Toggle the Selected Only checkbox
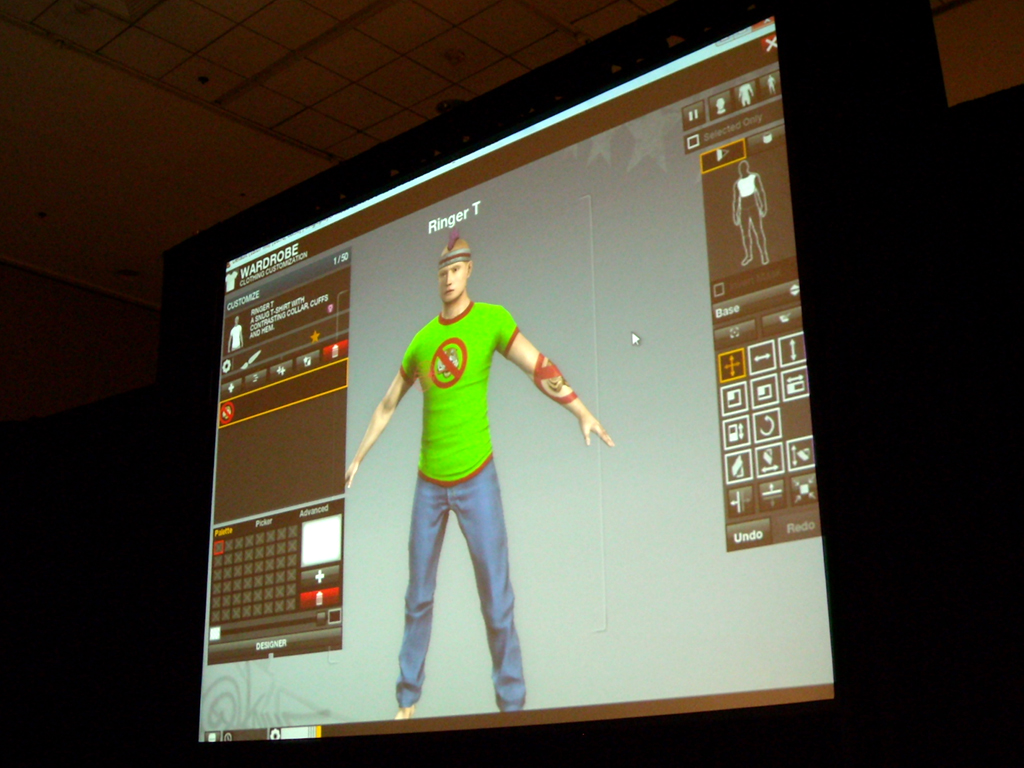This screenshot has width=1024, height=768. pyautogui.click(x=692, y=143)
